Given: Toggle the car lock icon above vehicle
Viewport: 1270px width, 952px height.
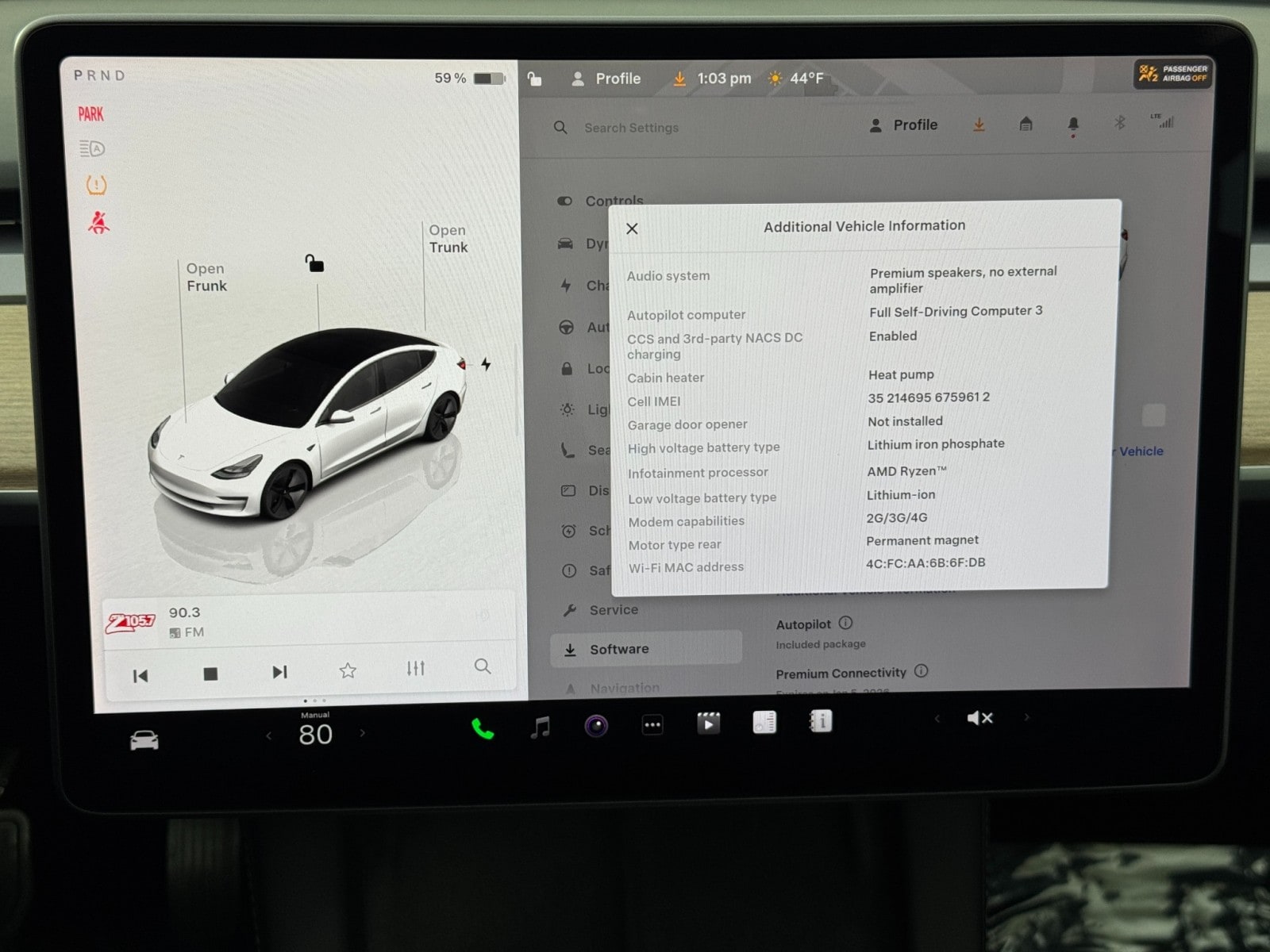Looking at the screenshot, I should (315, 263).
